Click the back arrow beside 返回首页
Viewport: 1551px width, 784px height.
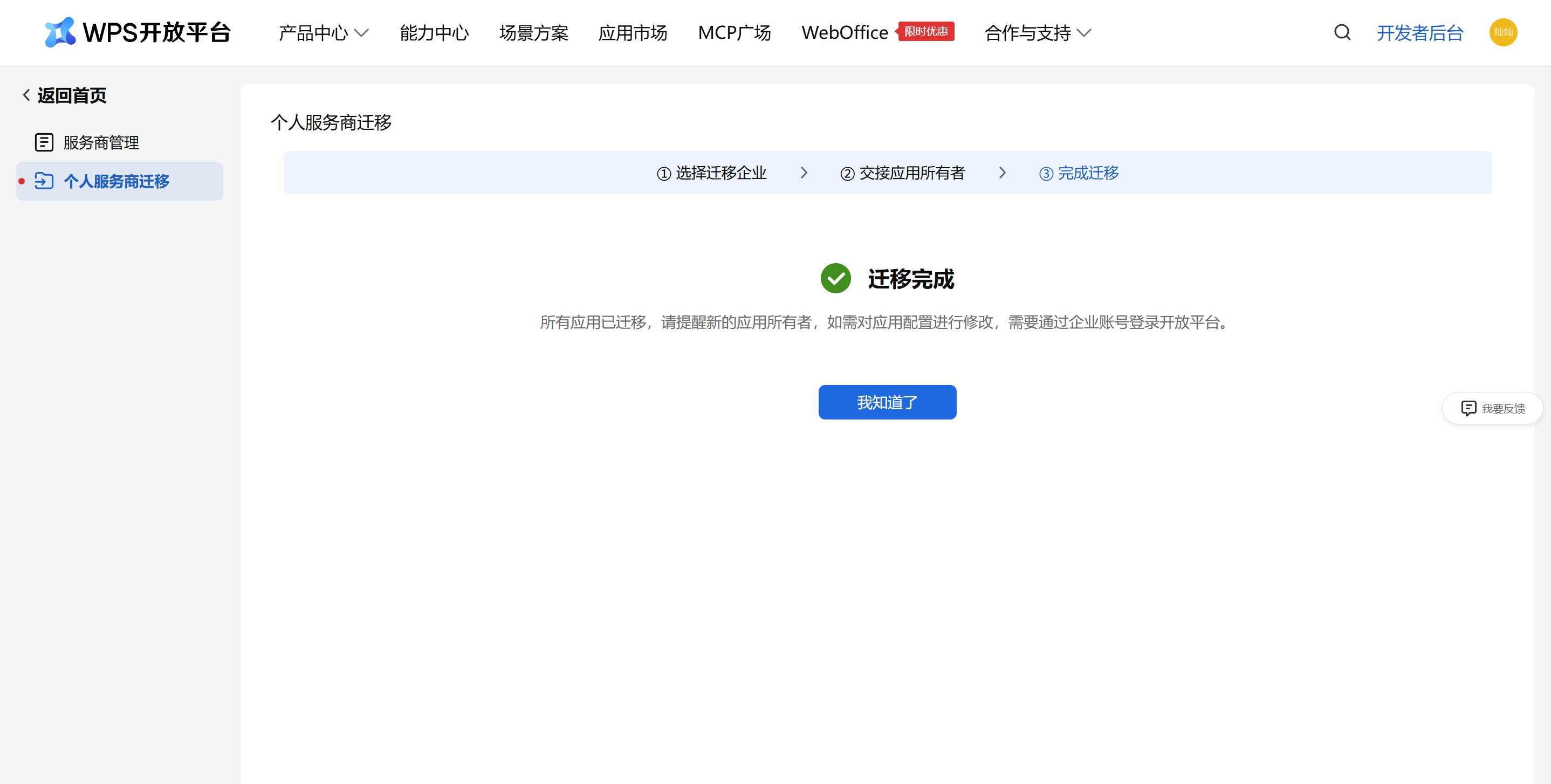(26, 95)
